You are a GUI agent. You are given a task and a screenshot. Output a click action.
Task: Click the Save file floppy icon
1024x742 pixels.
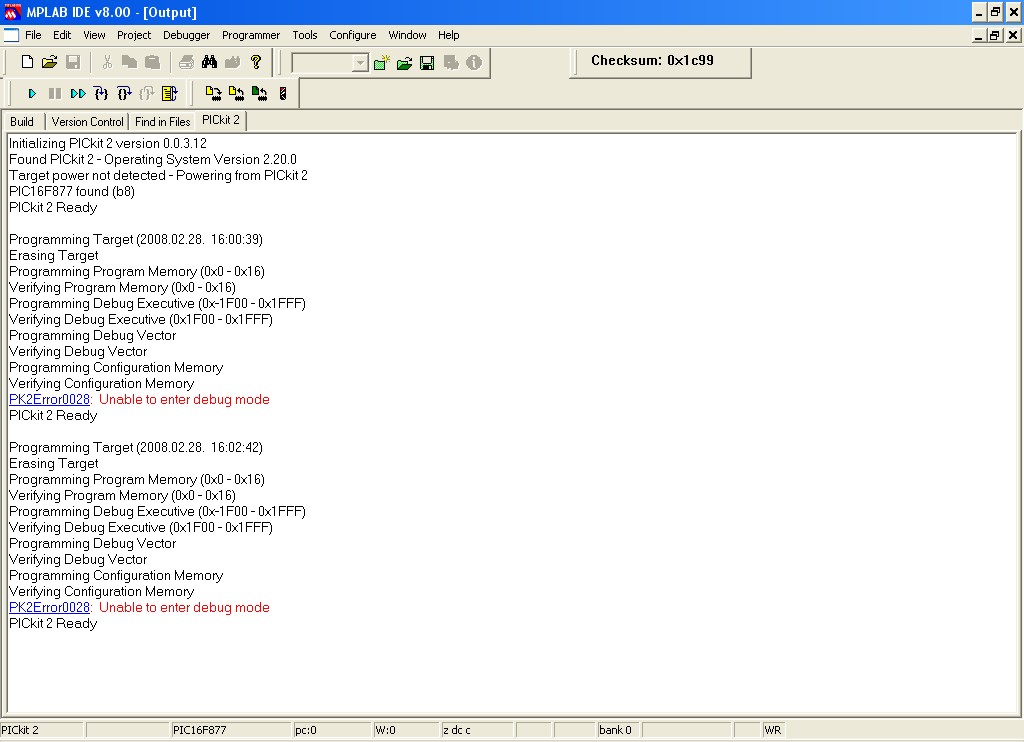(72, 62)
